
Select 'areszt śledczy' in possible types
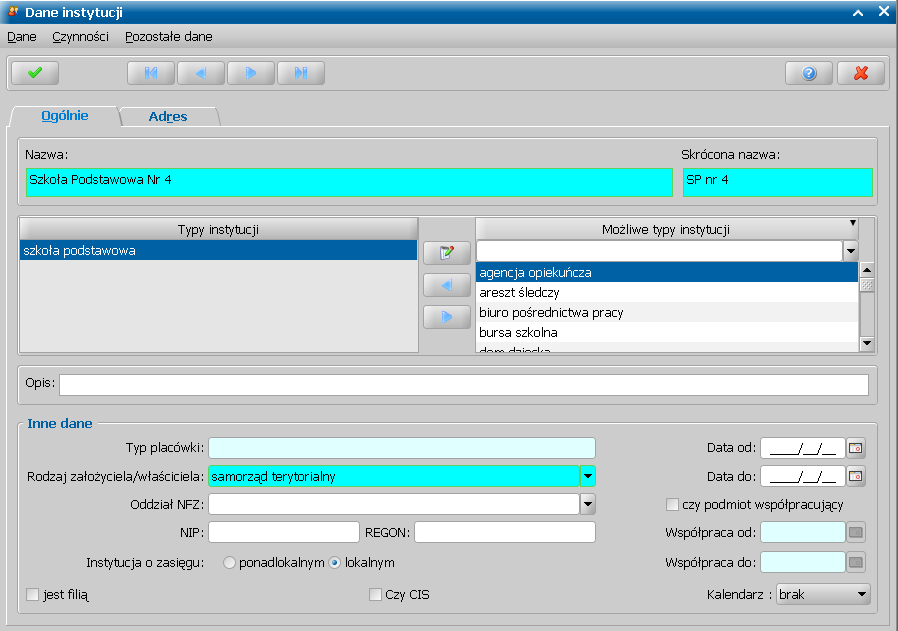(667, 293)
